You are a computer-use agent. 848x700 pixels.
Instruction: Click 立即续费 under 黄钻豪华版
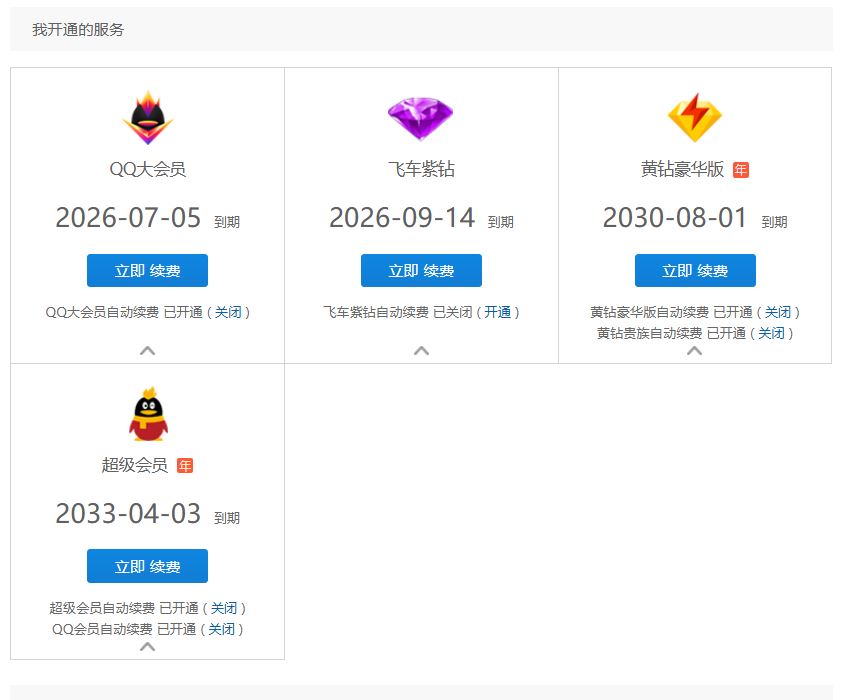pos(695,270)
